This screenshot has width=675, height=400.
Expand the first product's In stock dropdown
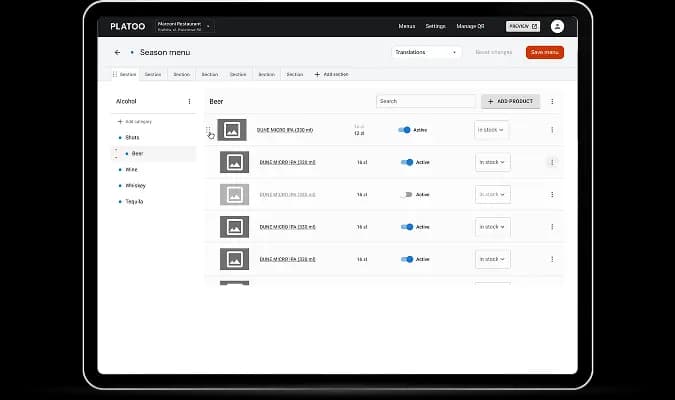pyautogui.click(x=492, y=129)
